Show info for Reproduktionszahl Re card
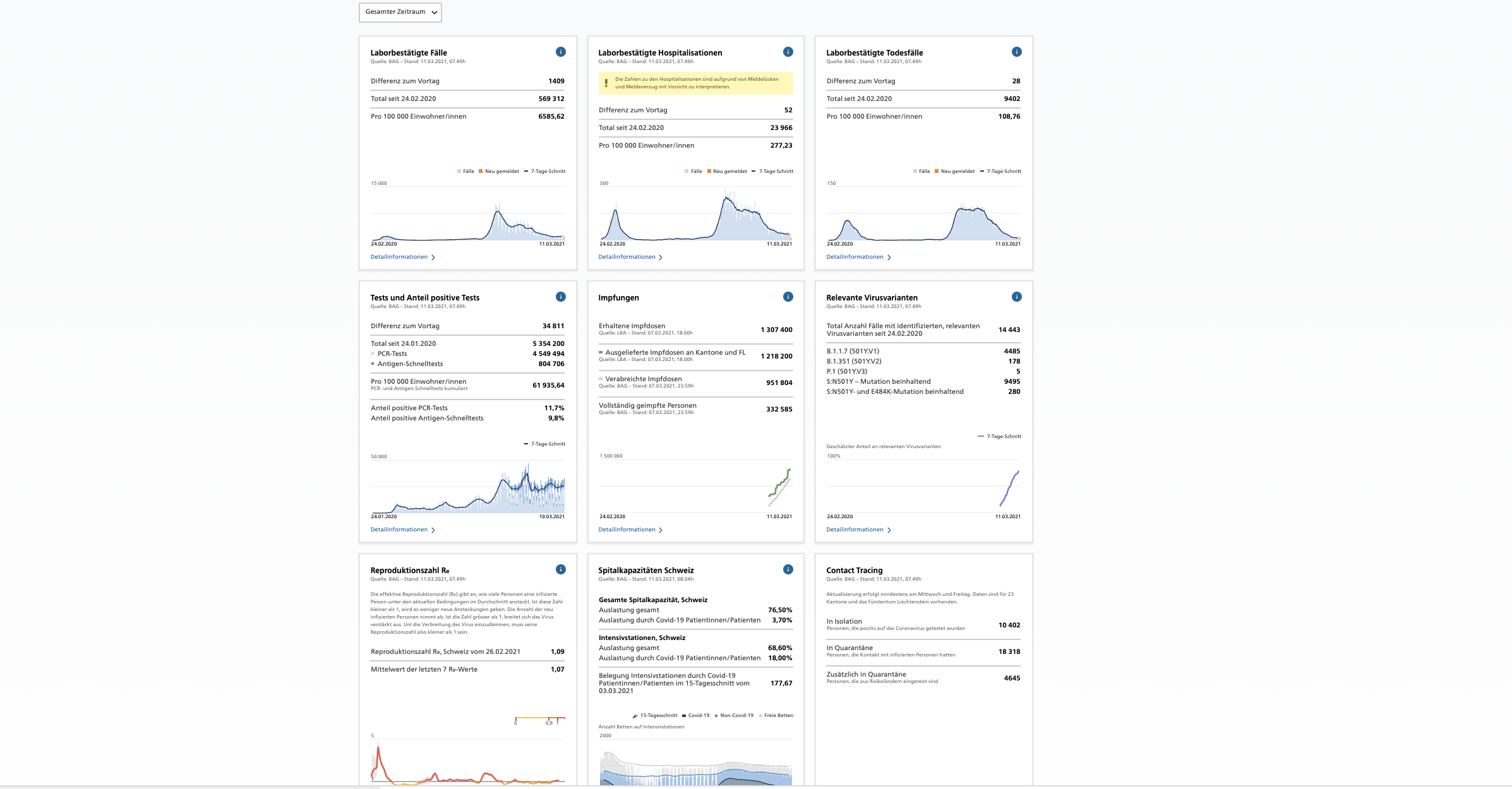The height and width of the screenshot is (789, 1512). point(560,569)
